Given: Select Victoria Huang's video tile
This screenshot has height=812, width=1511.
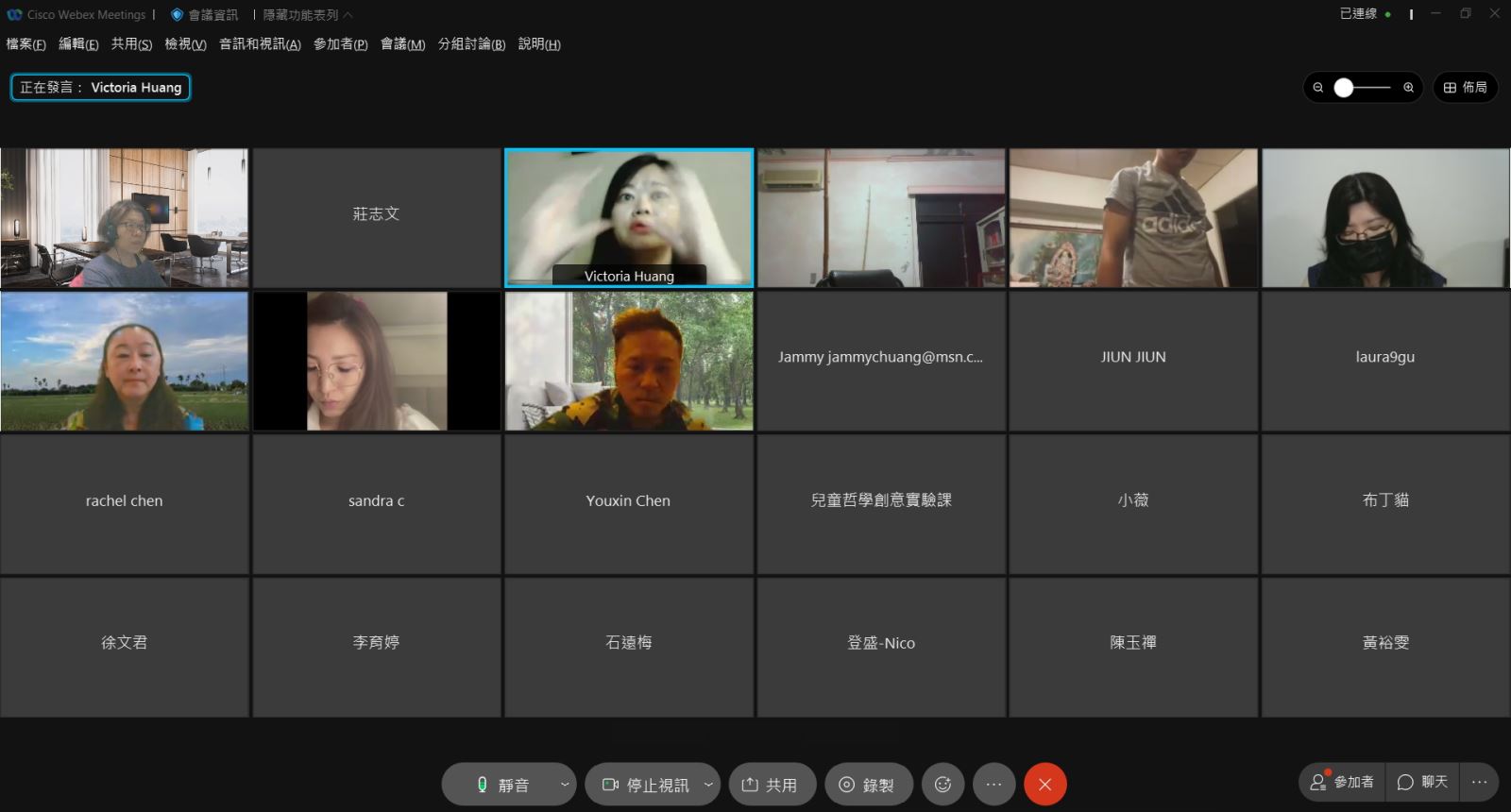Looking at the screenshot, I should pos(629,217).
